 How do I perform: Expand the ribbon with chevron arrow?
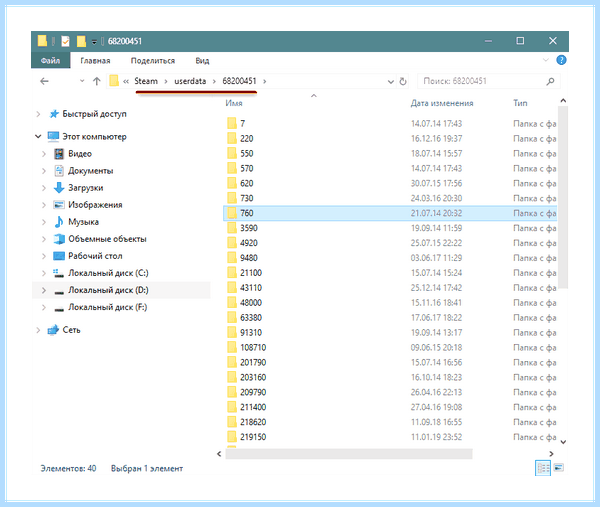[x=546, y=60]
